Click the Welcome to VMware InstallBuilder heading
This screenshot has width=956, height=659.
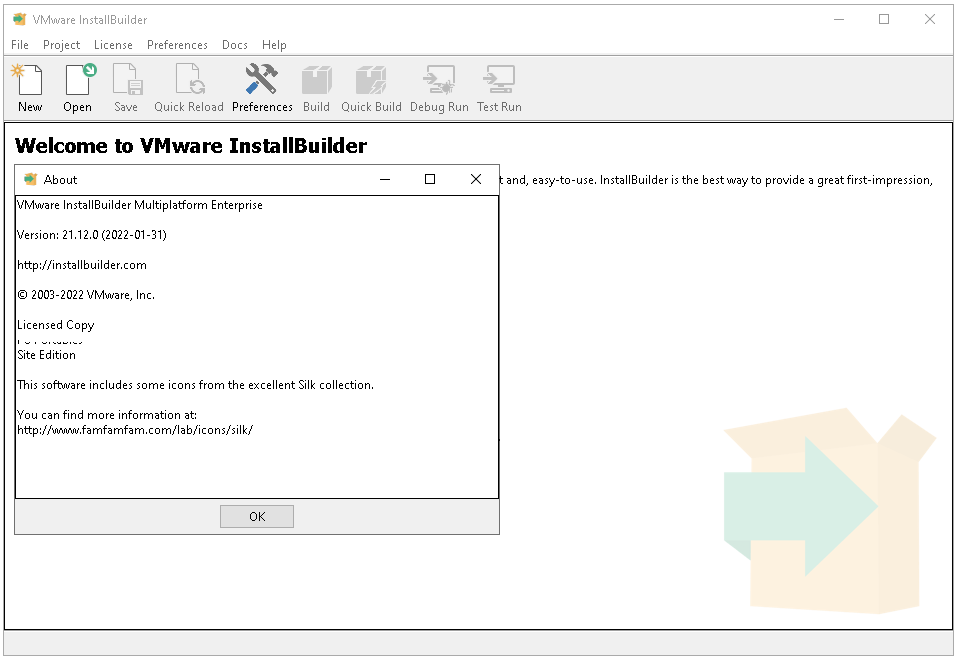click(191, 146)
